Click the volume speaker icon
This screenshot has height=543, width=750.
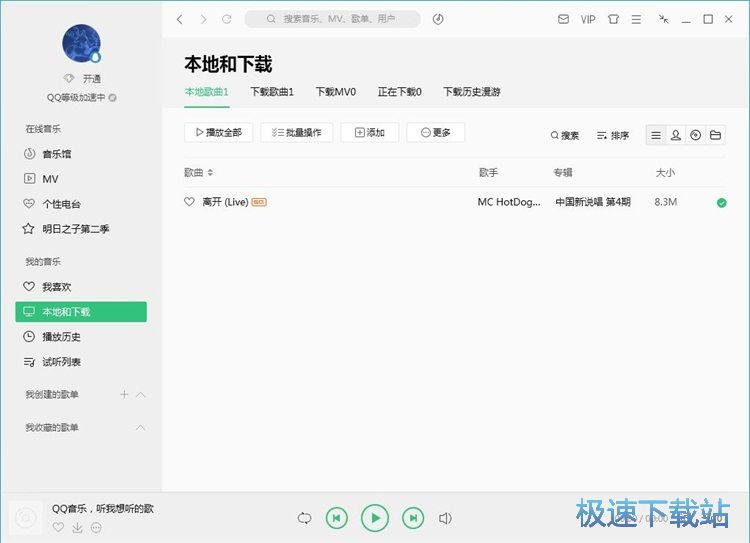coord(445,519)
